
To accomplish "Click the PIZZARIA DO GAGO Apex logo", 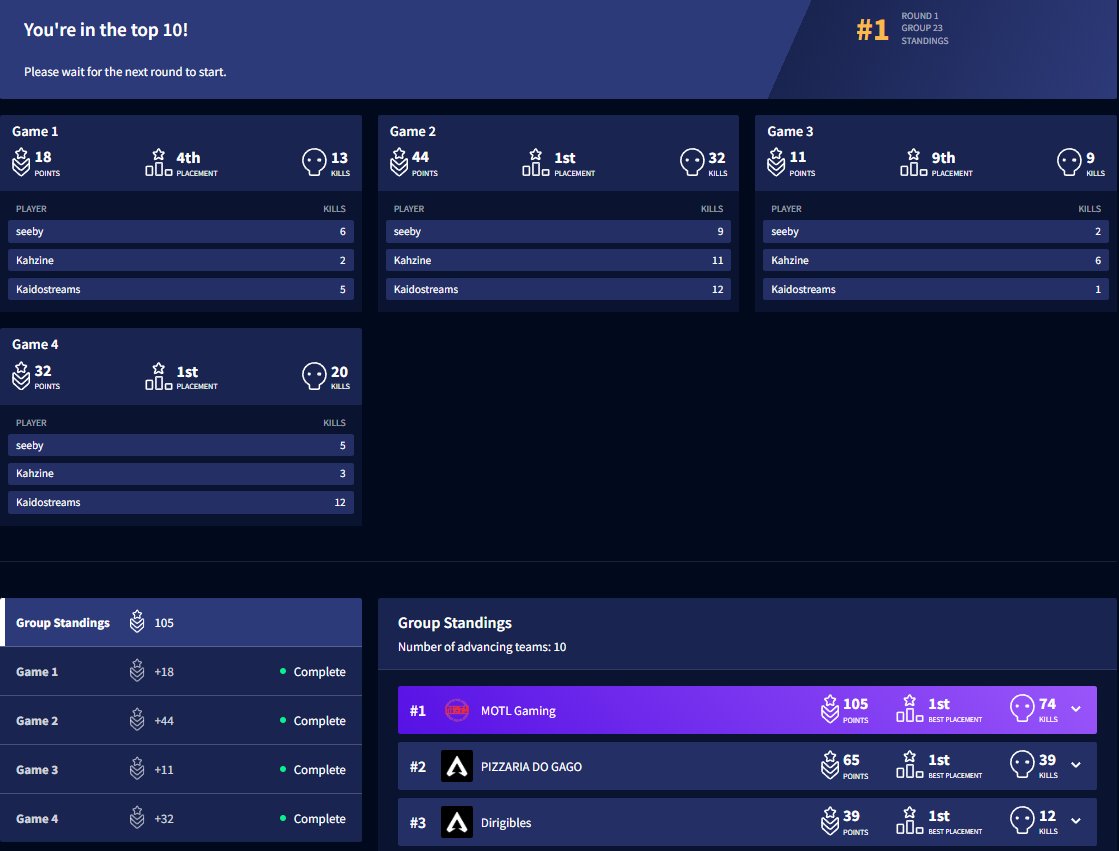I will coord(457,766).
